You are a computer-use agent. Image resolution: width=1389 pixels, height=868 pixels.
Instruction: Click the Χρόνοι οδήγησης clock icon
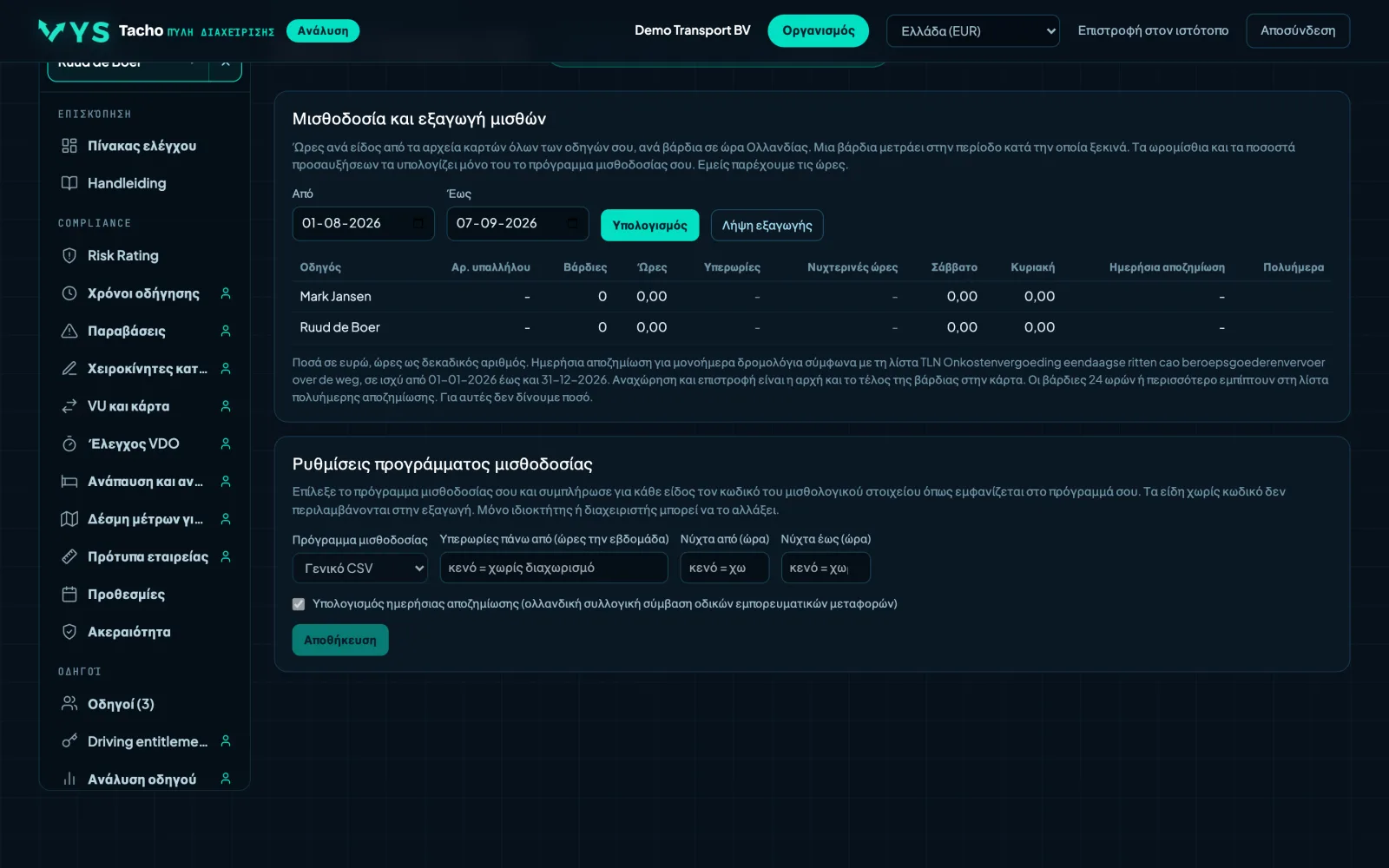[x=69, y=293]
